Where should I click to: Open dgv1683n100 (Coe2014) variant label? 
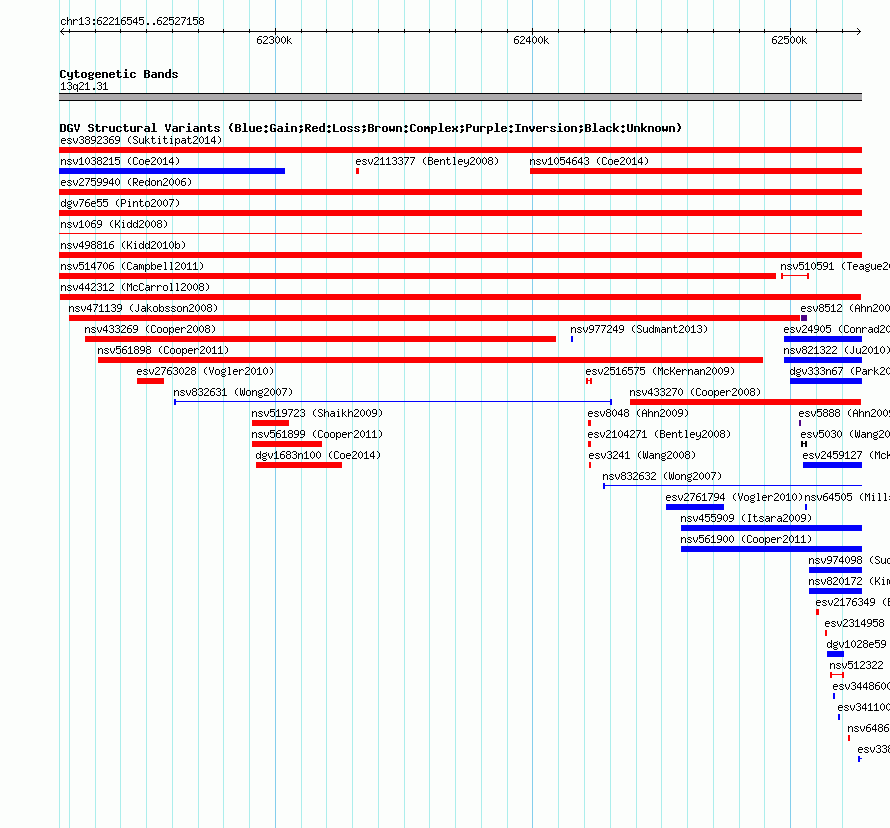click(x=318, y=455)
